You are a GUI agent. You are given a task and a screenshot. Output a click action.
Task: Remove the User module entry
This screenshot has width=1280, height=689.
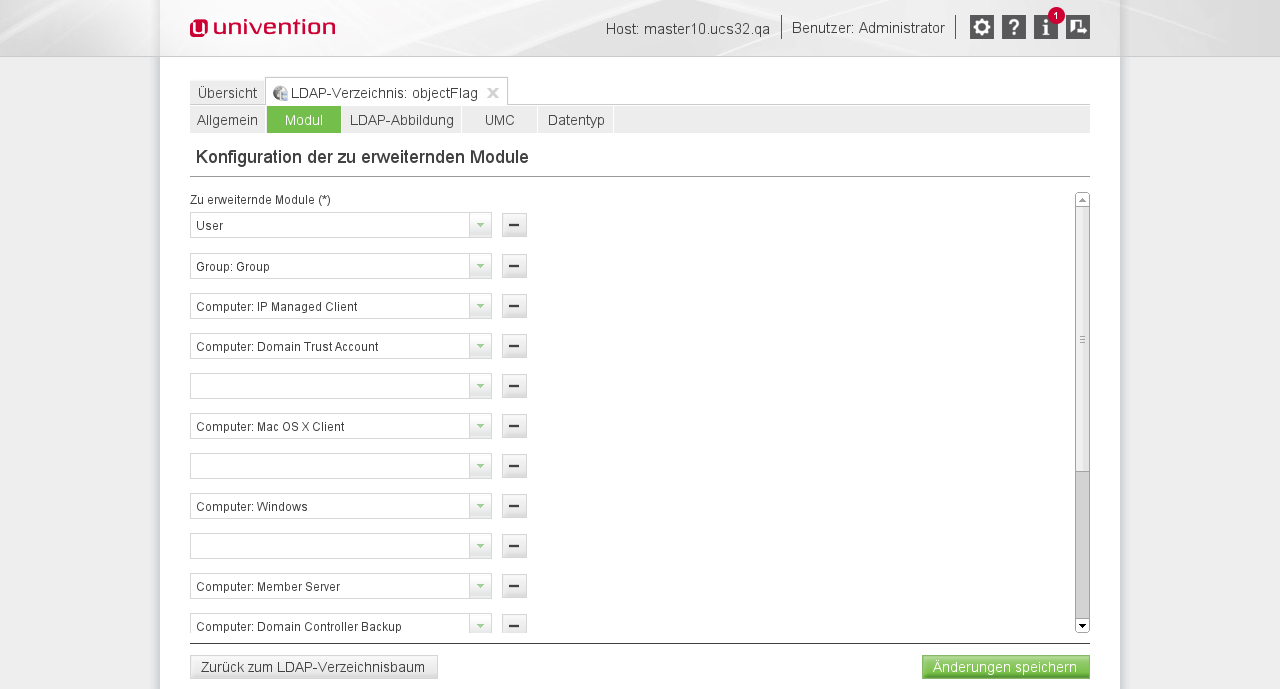click(514, 226)
